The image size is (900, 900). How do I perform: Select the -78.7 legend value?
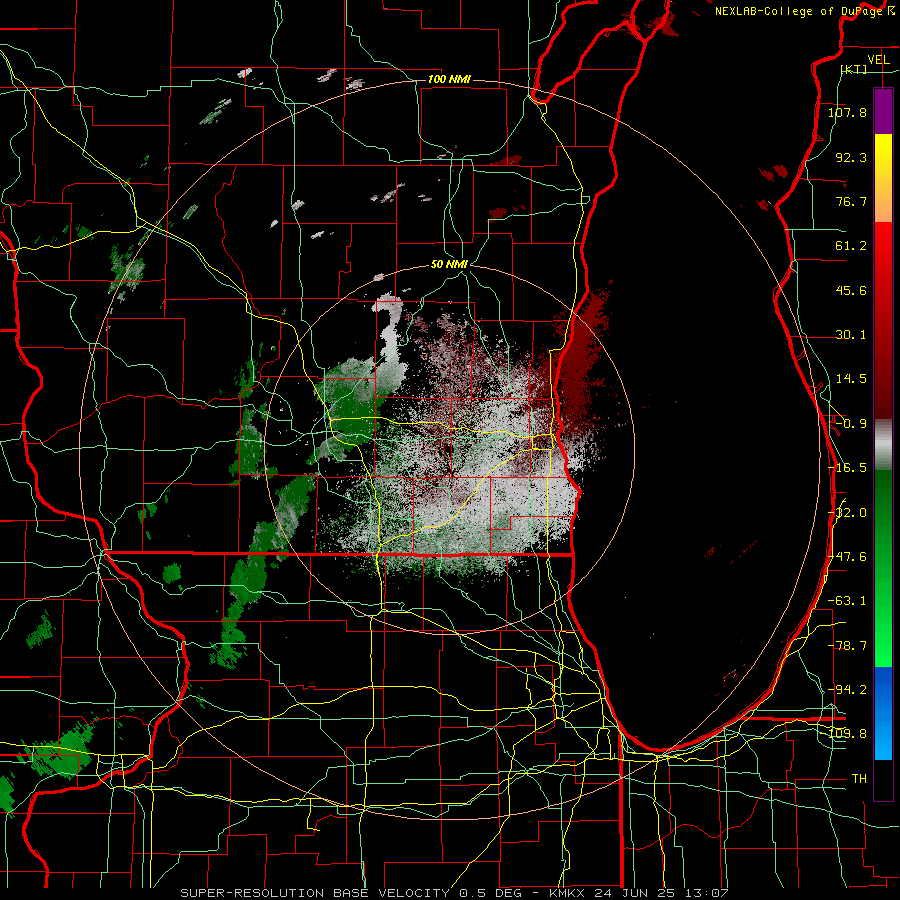[x=847, y=645]
